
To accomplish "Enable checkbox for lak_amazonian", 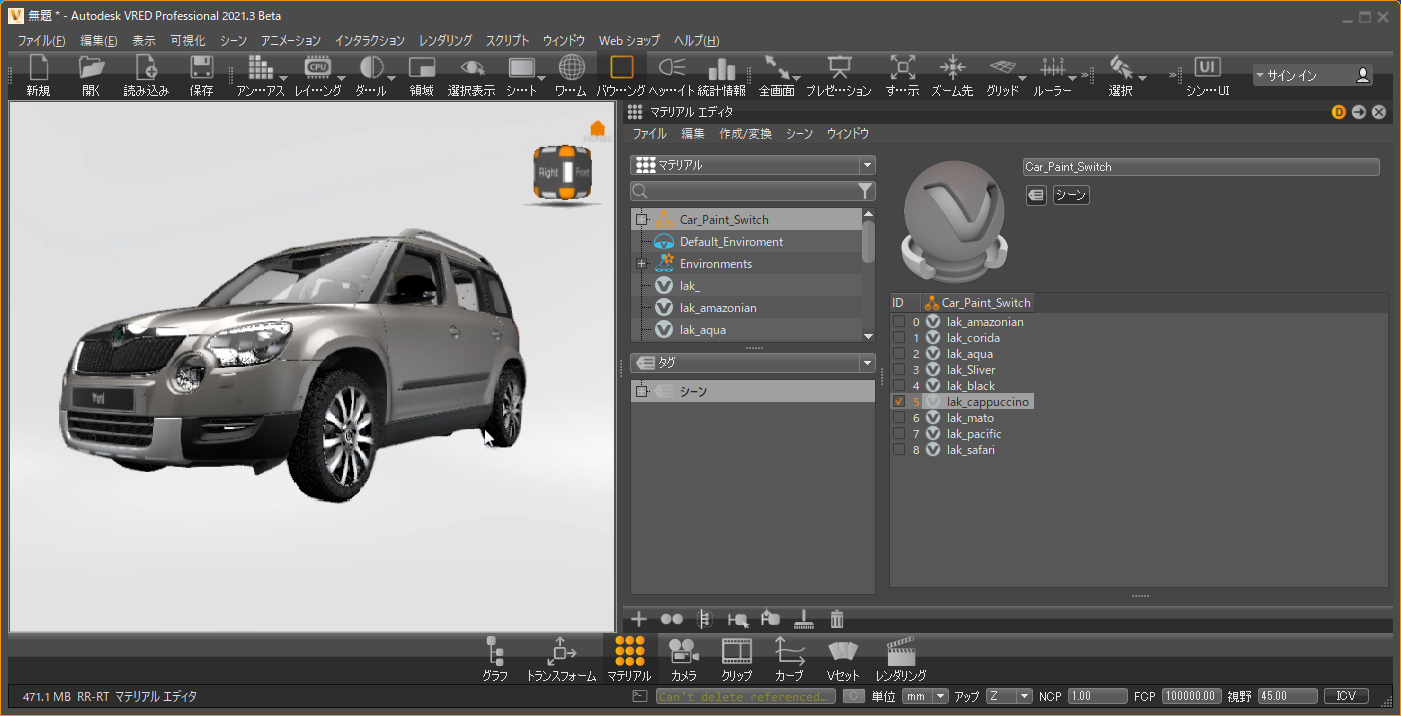I will pos(899,322).
